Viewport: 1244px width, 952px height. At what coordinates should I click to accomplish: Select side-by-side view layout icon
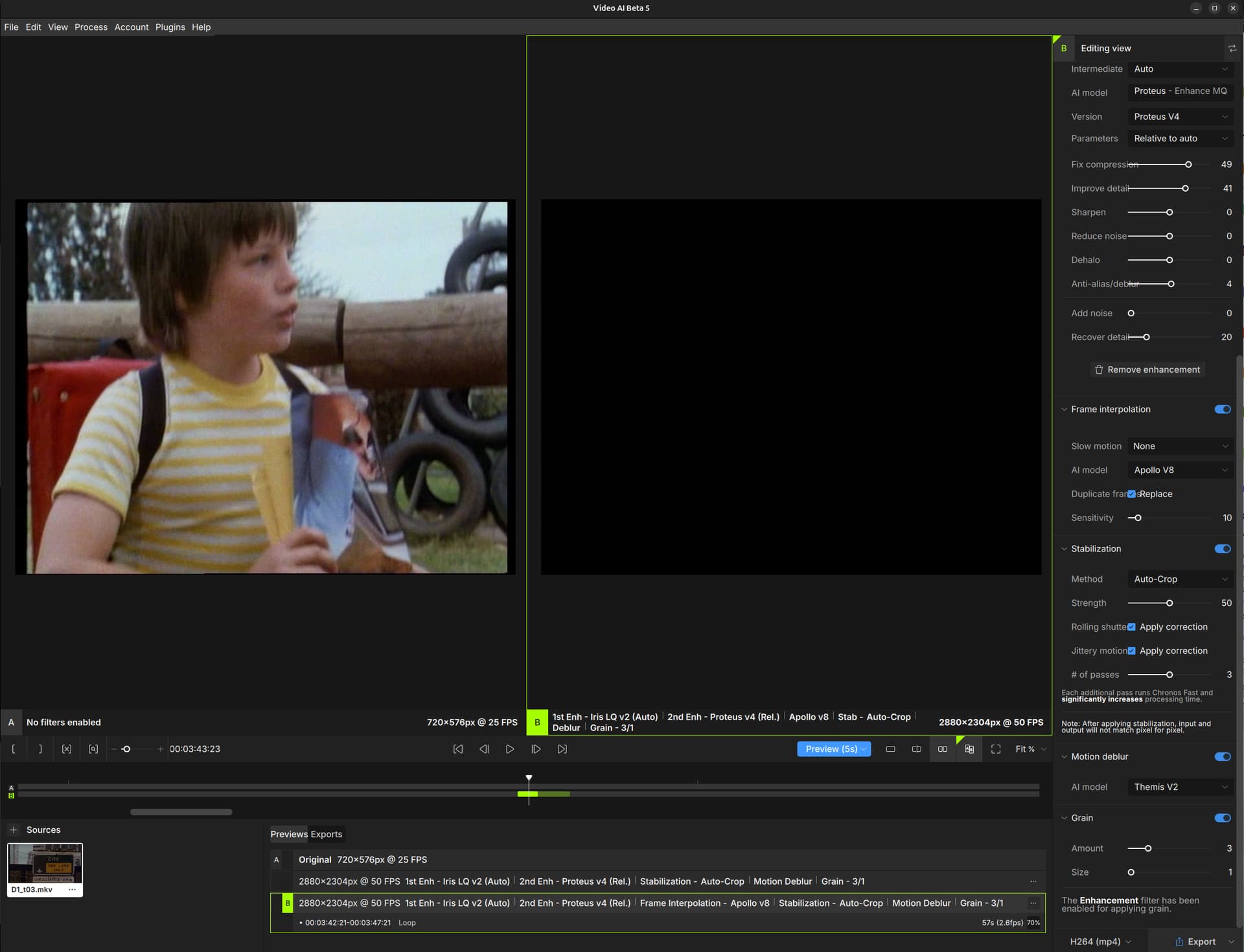(942, 749)
